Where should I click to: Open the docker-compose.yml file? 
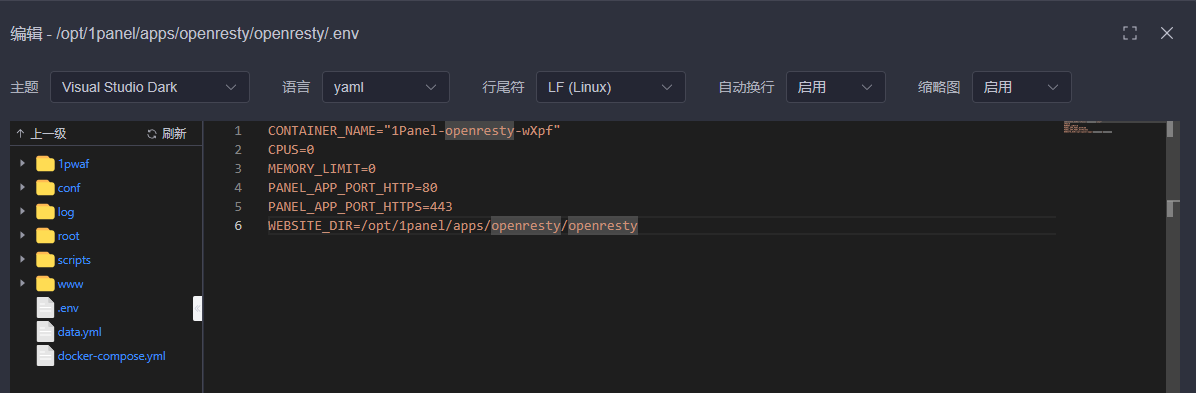pyautogui.click(x=111, y=356)
